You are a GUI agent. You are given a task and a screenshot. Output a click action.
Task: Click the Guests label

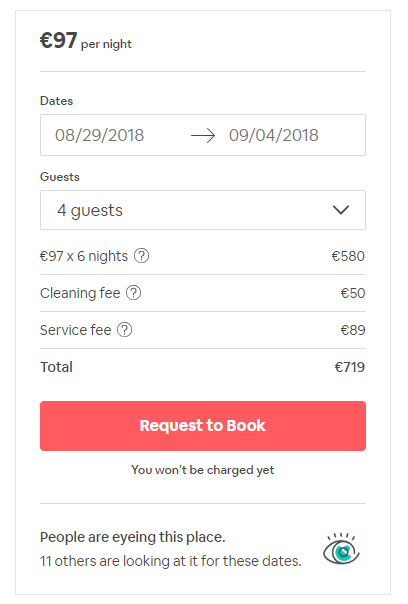click(60, 177)
